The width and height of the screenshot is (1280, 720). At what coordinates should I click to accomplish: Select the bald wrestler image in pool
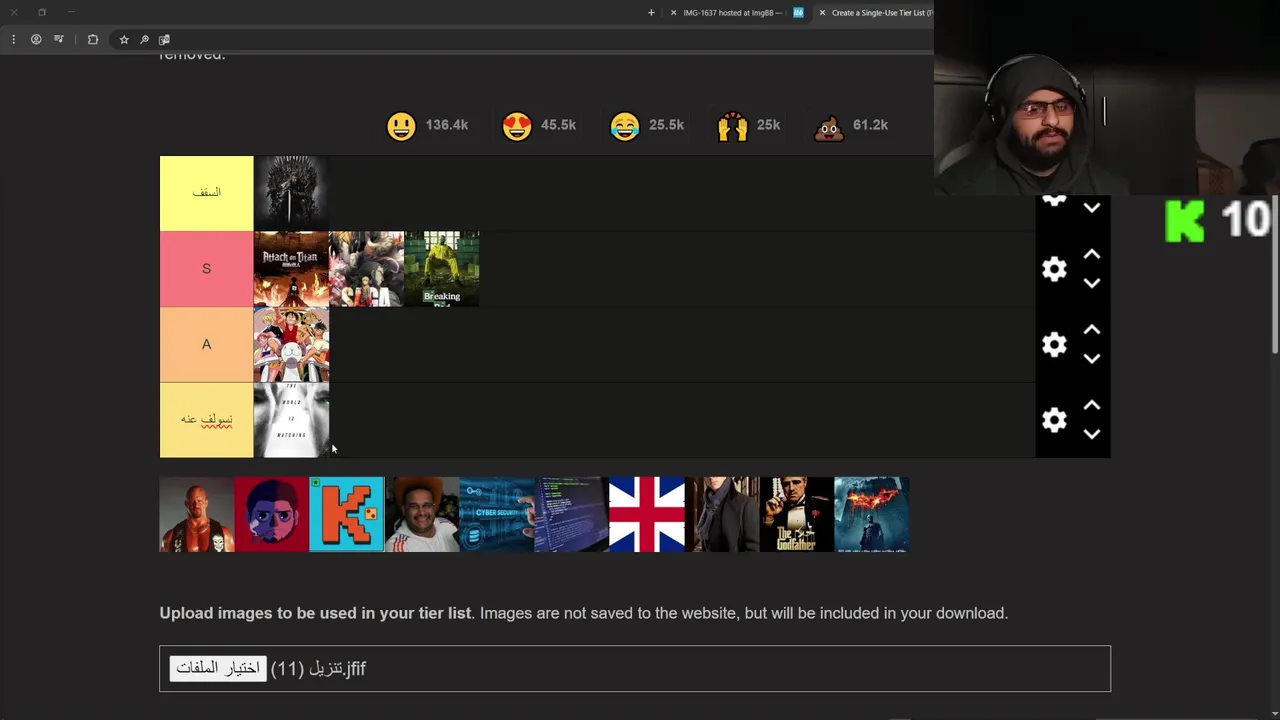[x=197, y=514]
